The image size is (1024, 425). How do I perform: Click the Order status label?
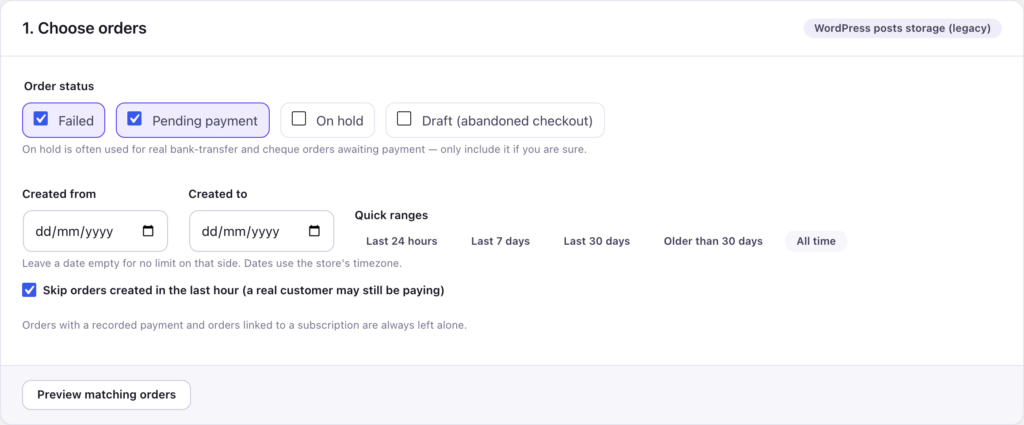click(59, 86)
